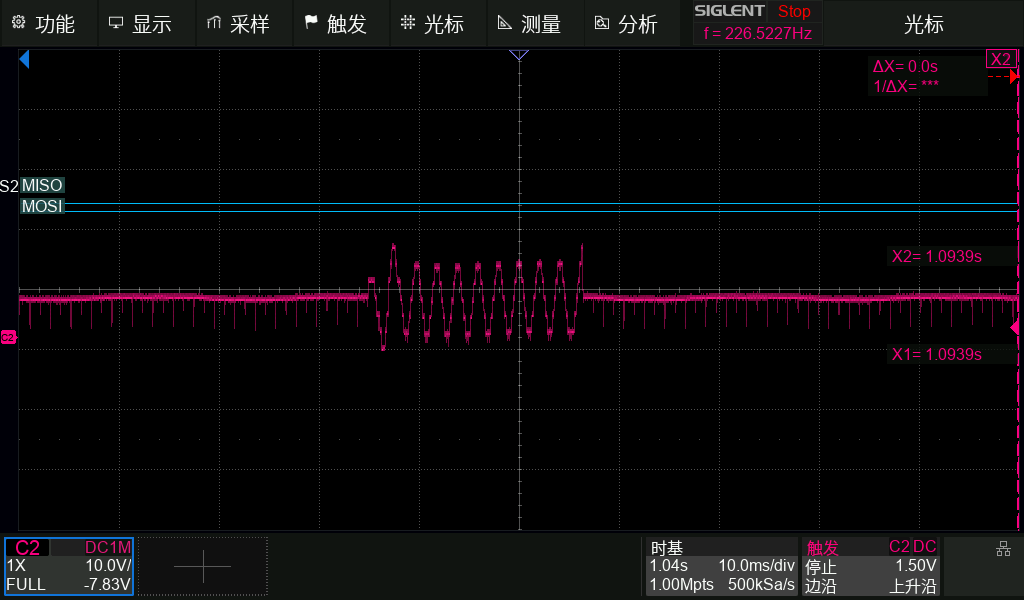Click the waveform icon beside 采样
This screenshot has height=600, width=1024.
(213, 23)
